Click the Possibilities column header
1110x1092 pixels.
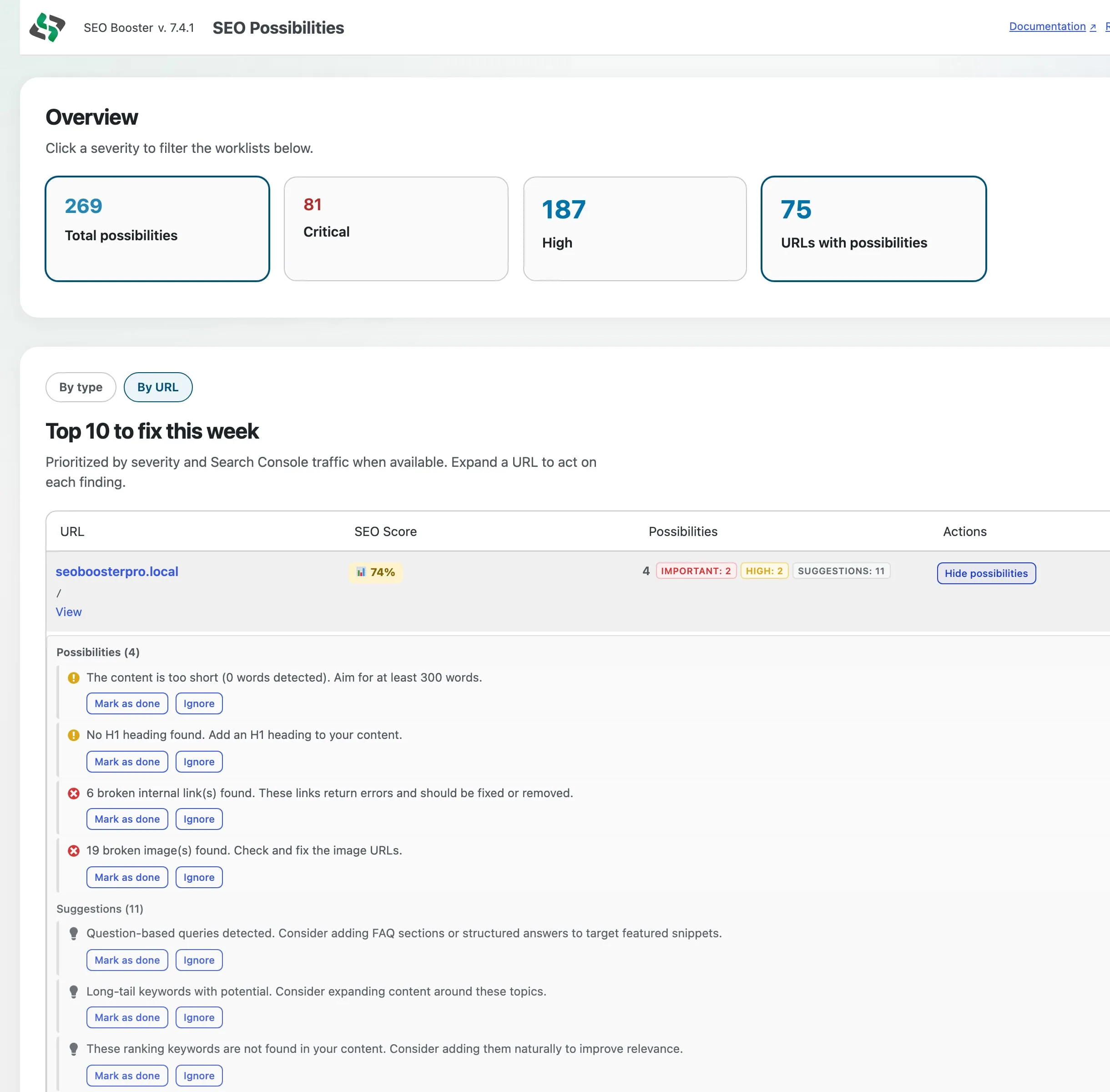683,531
